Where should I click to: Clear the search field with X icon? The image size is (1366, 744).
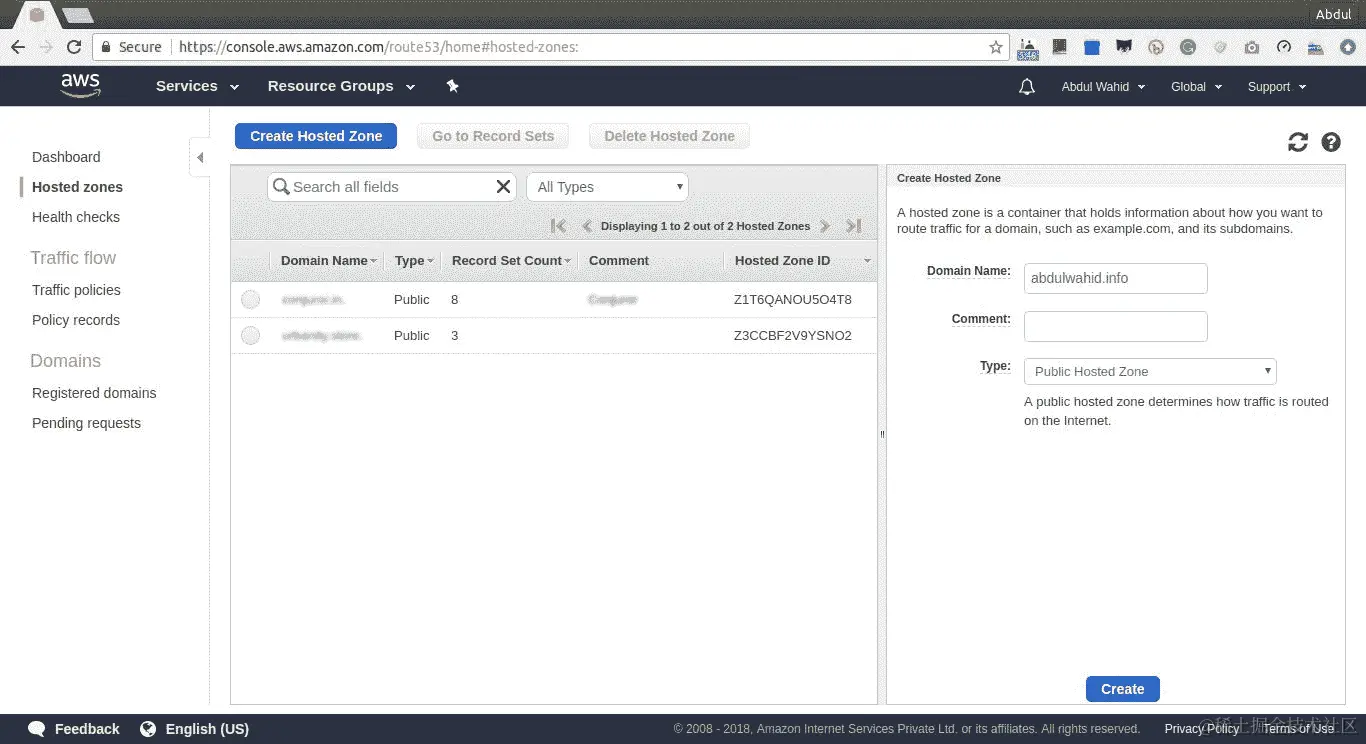(503, 186)
